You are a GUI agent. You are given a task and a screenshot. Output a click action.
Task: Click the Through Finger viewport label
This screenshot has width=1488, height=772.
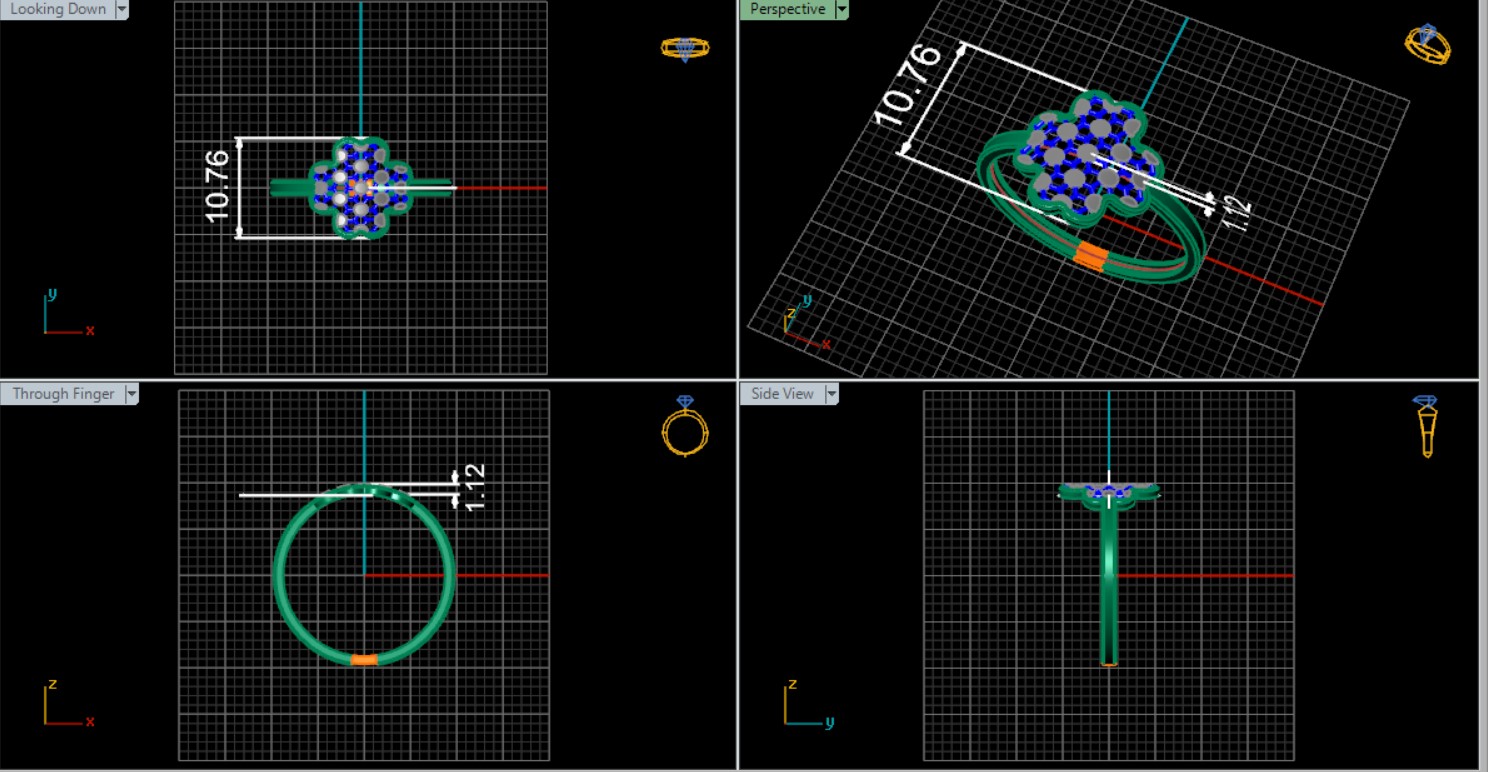63,394
